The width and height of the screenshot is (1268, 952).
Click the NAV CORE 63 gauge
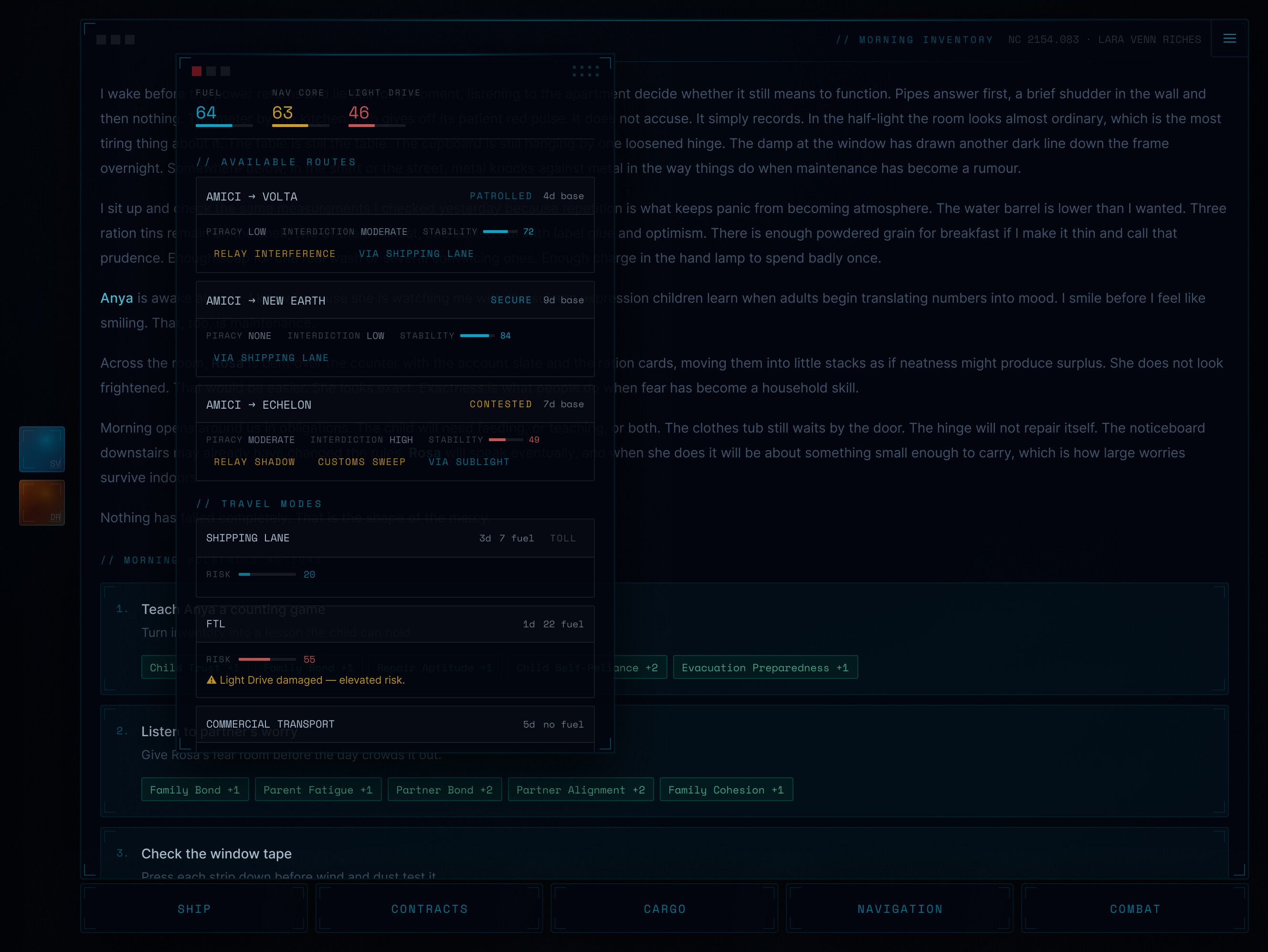pyautogui.click(x=300, y=107)
